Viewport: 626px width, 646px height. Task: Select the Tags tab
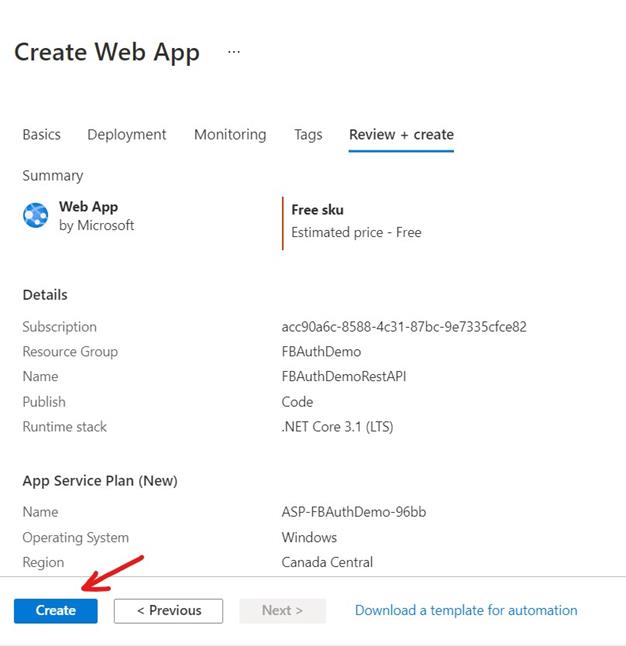pos(308,135)
